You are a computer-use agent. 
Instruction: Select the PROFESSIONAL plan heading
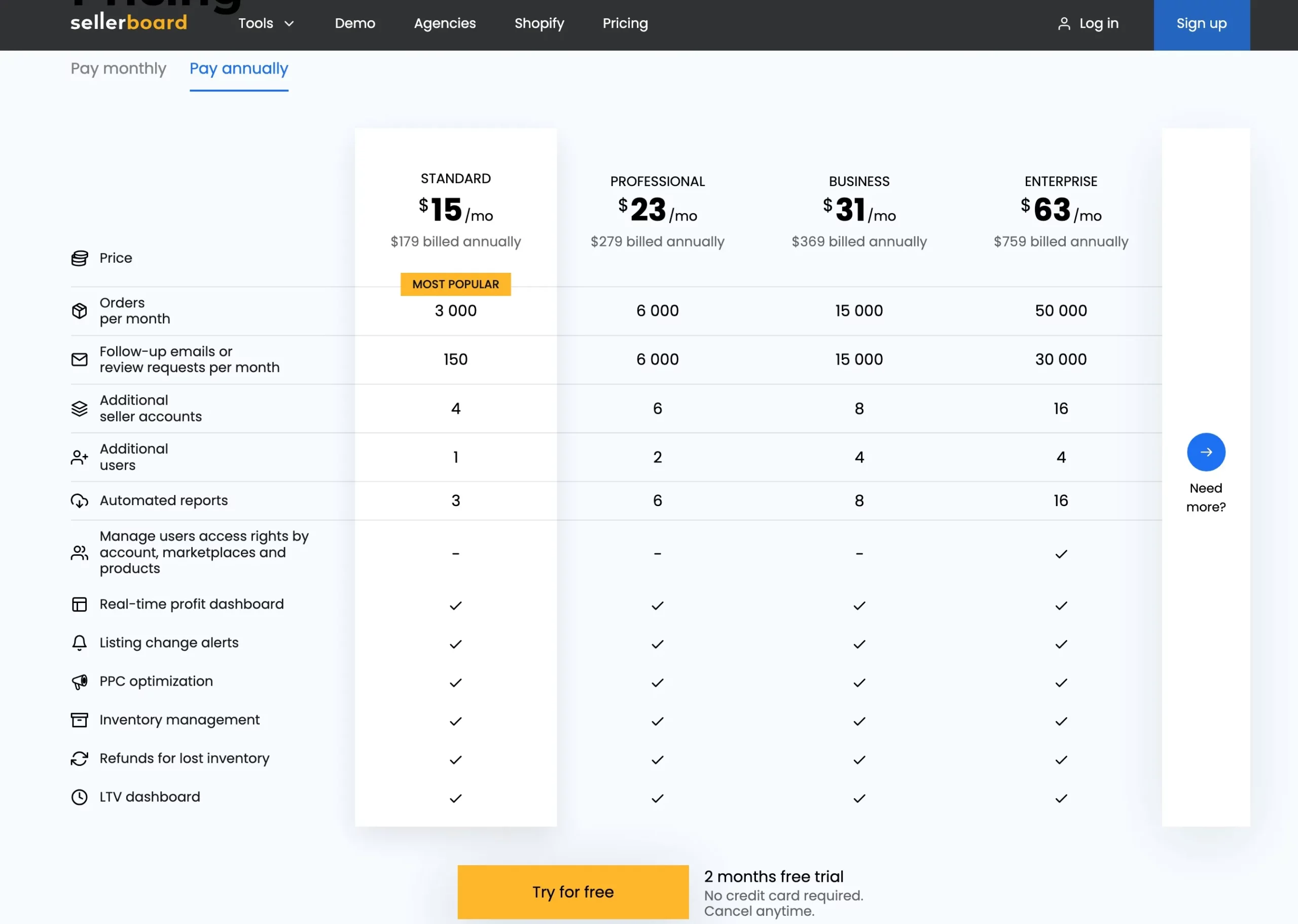point(658,182)
